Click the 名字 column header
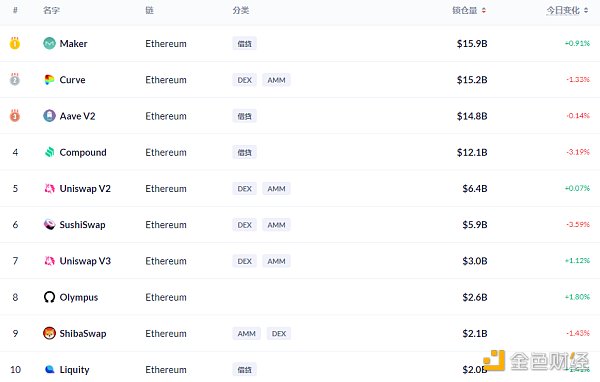This screenshot has width=600, height=382. coord(51,10)
